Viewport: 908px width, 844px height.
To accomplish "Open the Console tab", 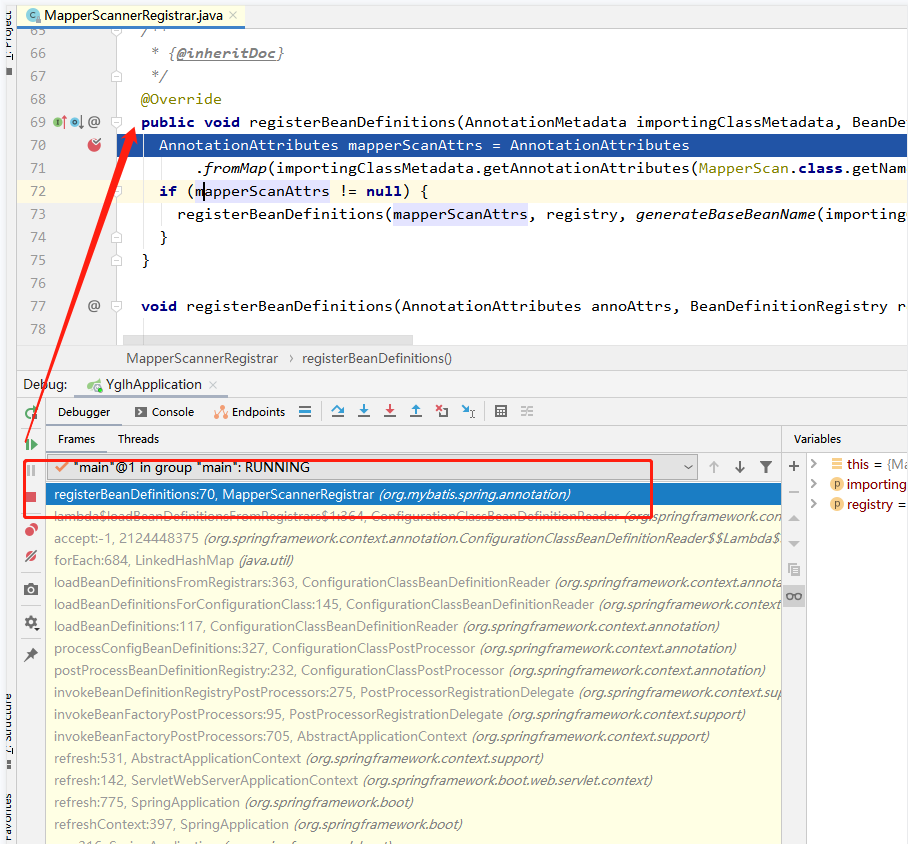I will coord(164,412).
